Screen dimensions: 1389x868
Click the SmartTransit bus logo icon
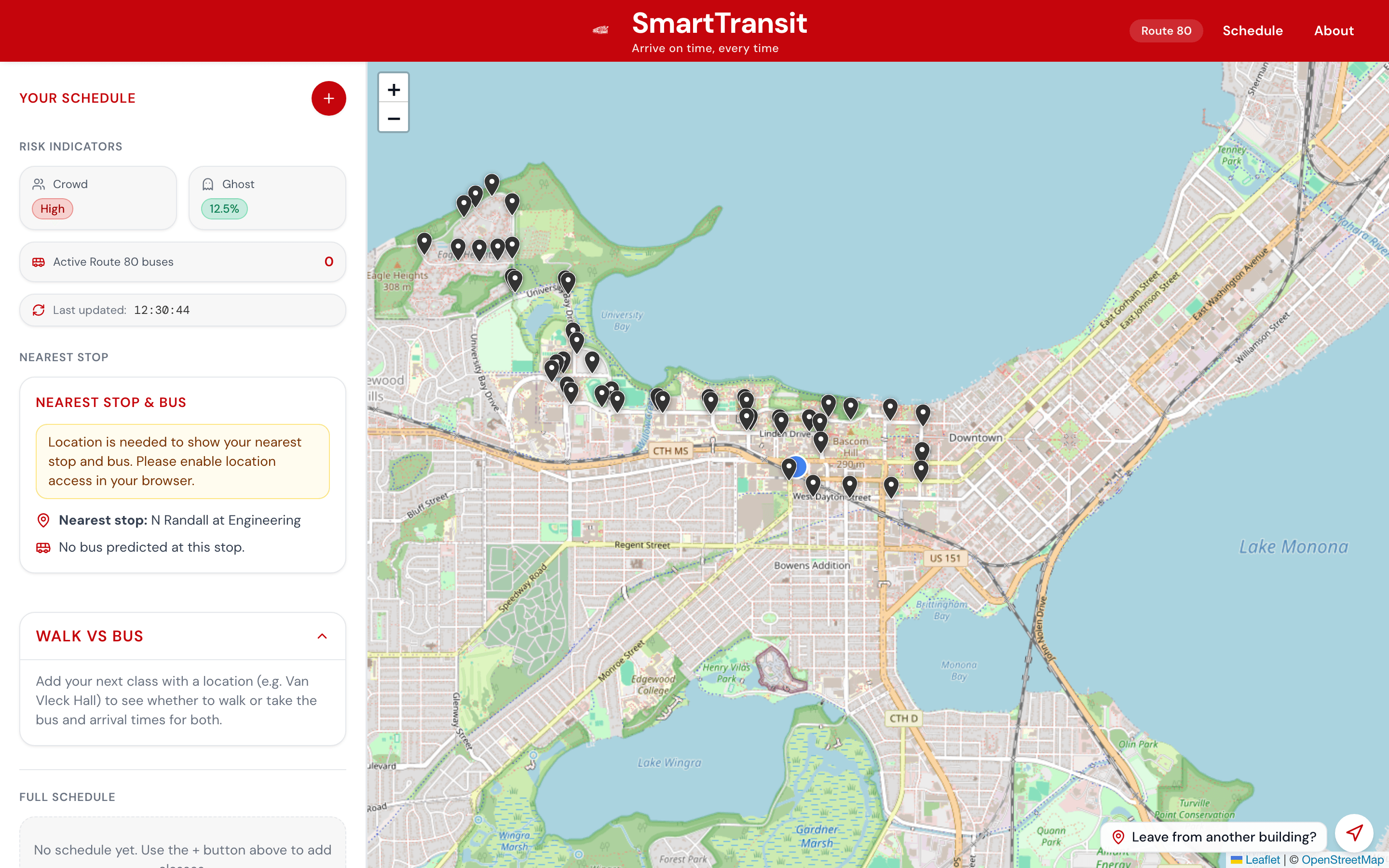(x=600, y=30)
